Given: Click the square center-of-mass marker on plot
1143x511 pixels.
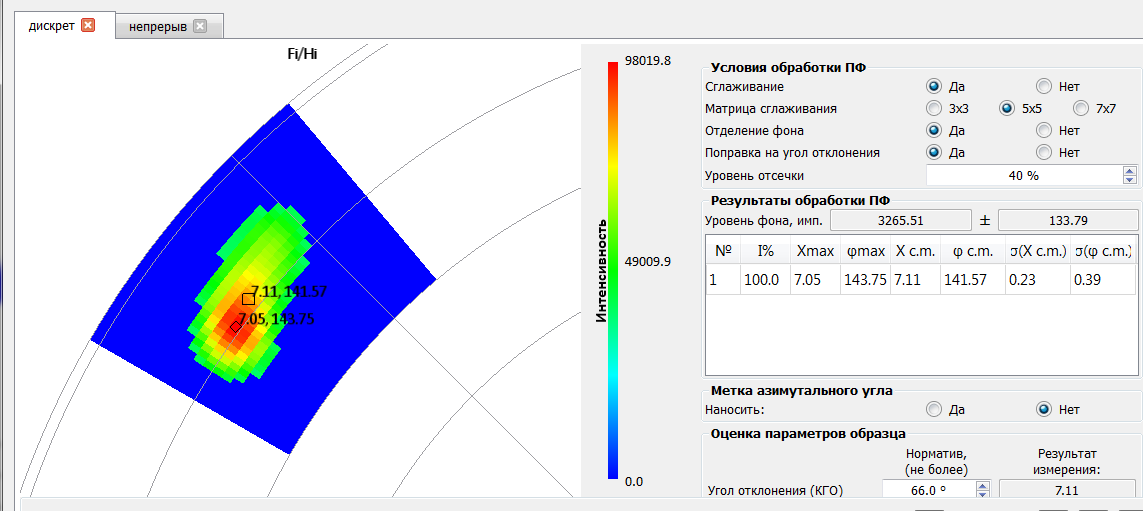Looking at the screenshot, I should coord(248,298).
